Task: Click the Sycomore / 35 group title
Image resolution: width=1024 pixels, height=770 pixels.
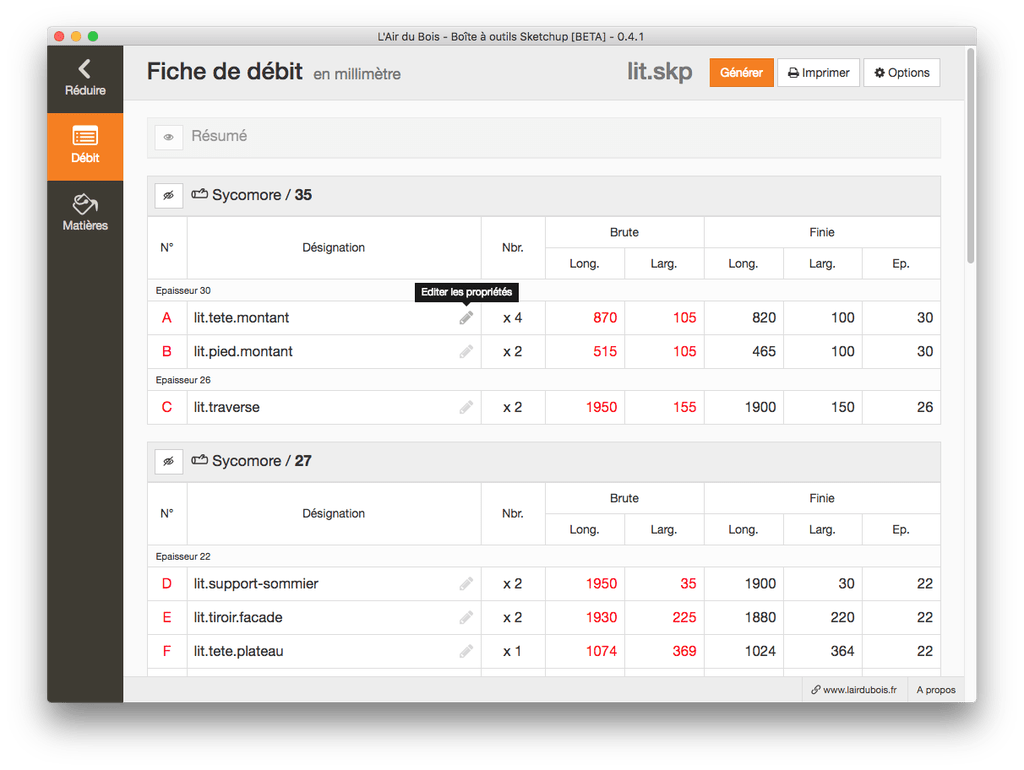Action: (x=262, y=195)
